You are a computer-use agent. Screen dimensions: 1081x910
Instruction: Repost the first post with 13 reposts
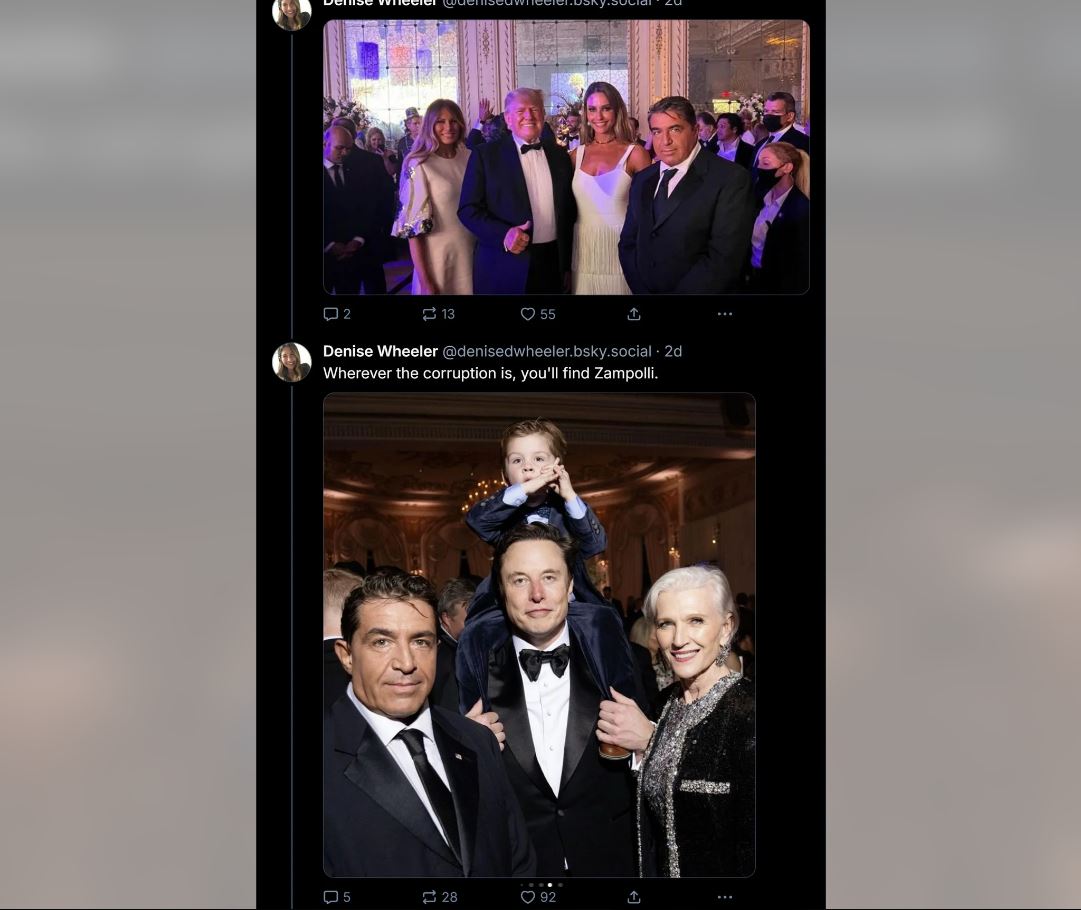coord(438,314)
